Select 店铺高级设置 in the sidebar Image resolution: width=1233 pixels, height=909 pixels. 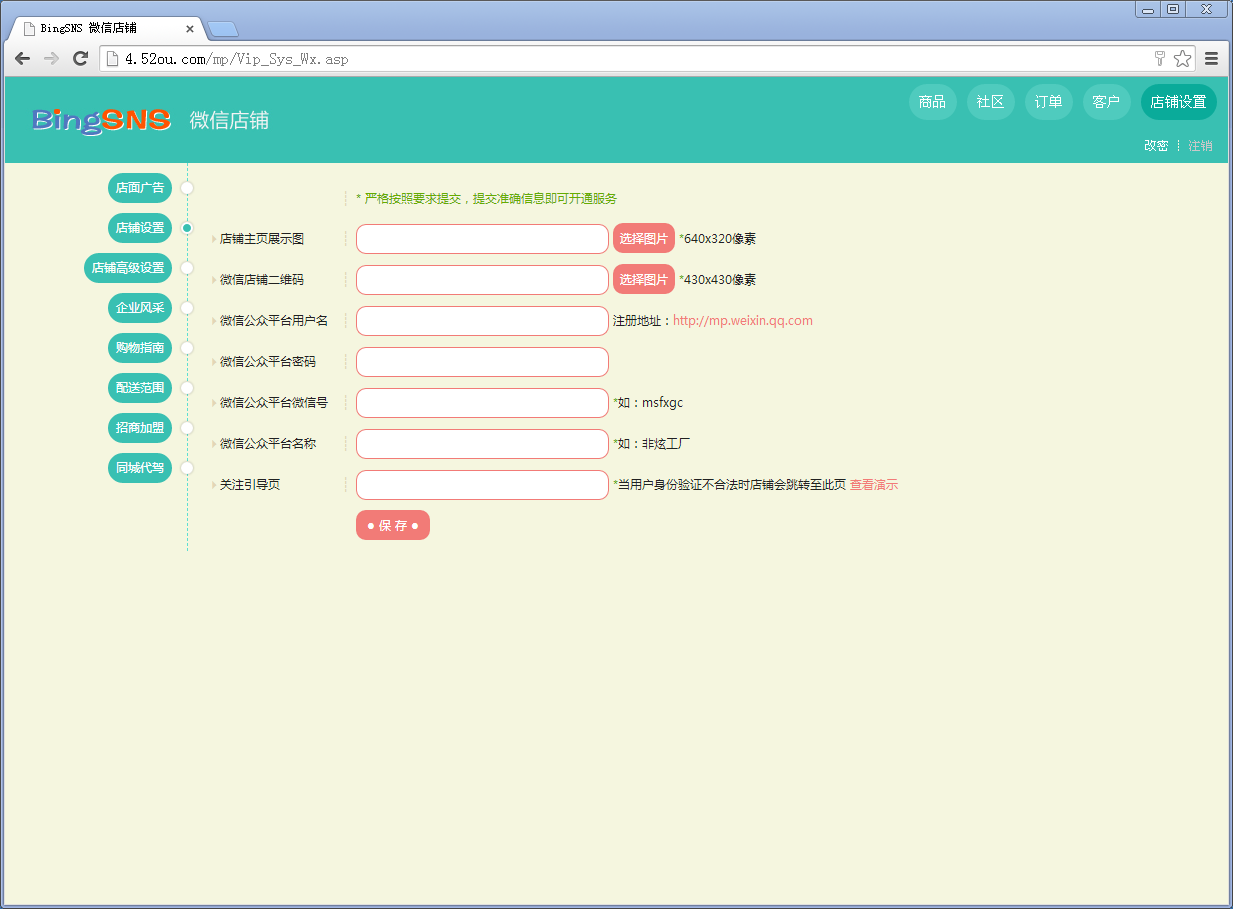click(x=128, y=268)
